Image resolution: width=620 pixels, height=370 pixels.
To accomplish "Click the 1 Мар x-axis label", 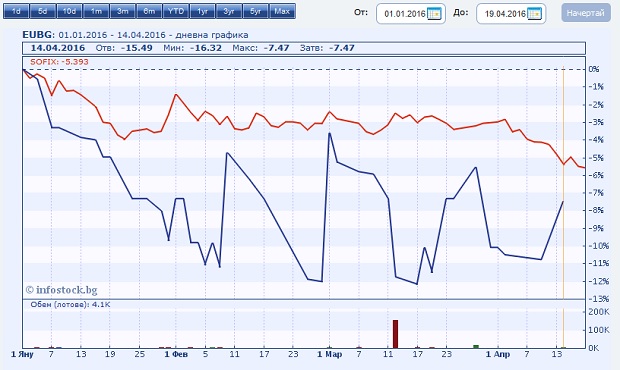I will coord(329,354).
